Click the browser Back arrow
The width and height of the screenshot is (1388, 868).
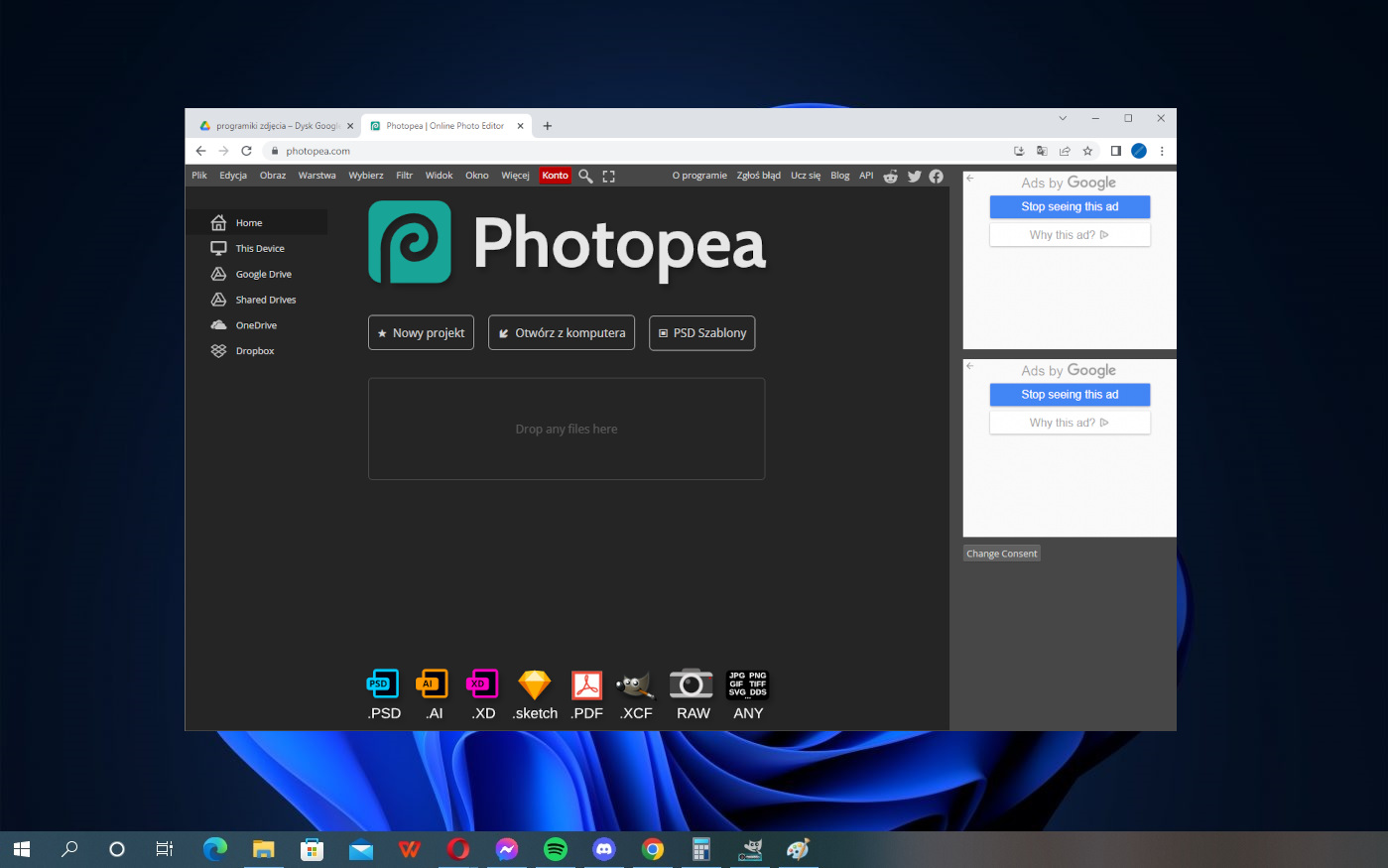click(x=200, y=151)
